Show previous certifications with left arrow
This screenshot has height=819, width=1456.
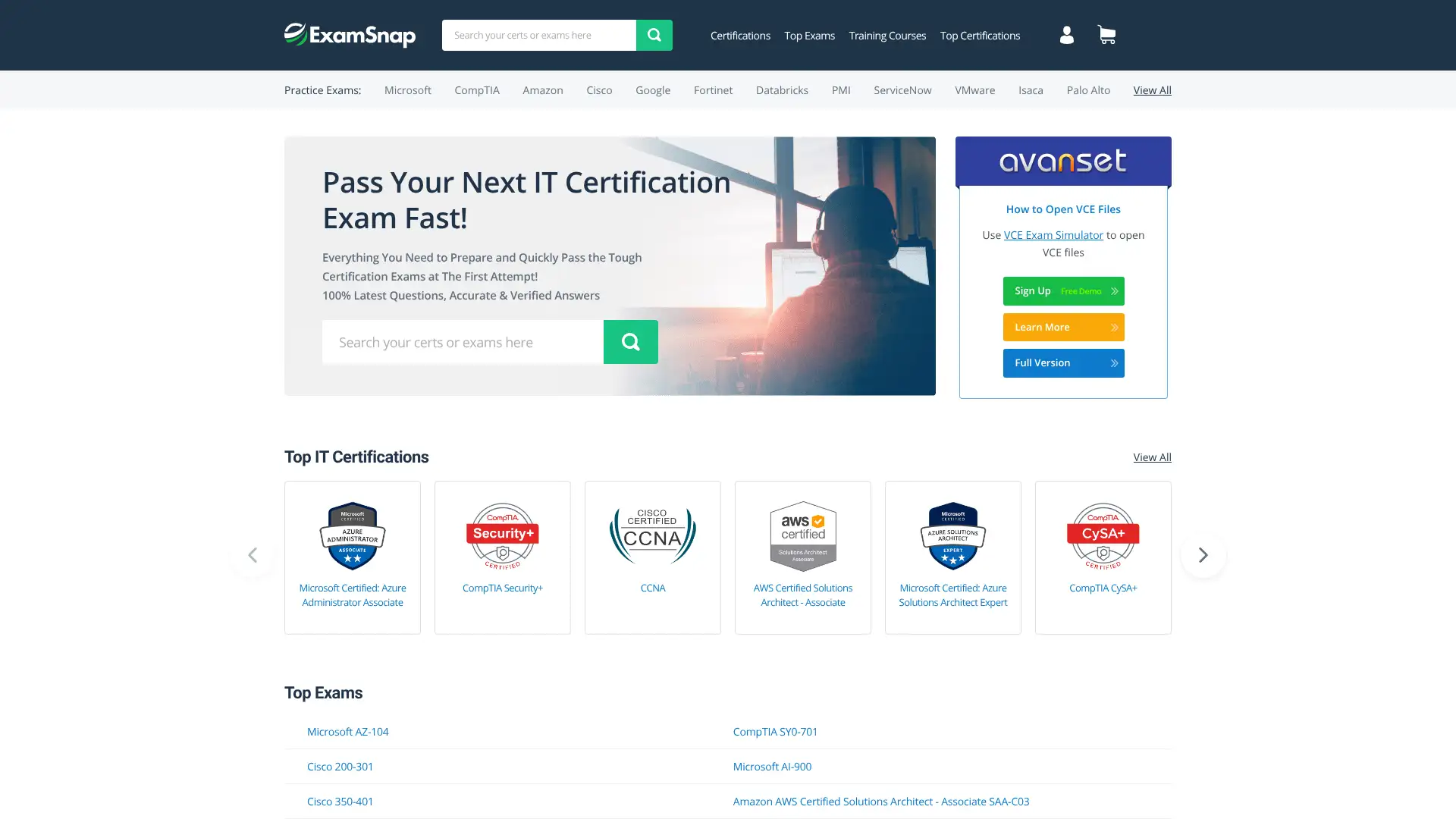coord(253,555)
